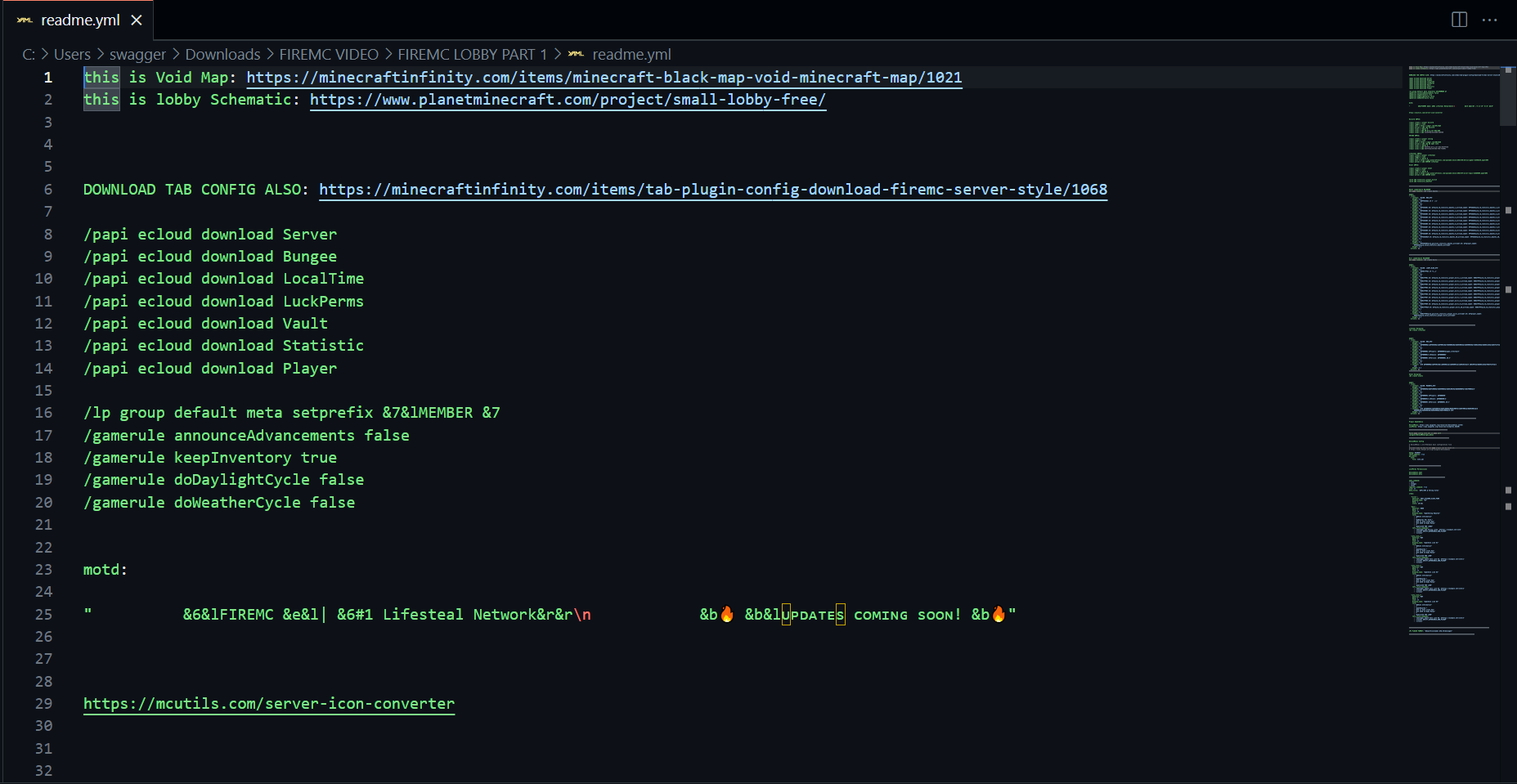Image resolution: width=1517 pixels, height=784 pixels.
Task: Click the YAML file icon in breadcrumb
Action: click(x=576, y=54)
